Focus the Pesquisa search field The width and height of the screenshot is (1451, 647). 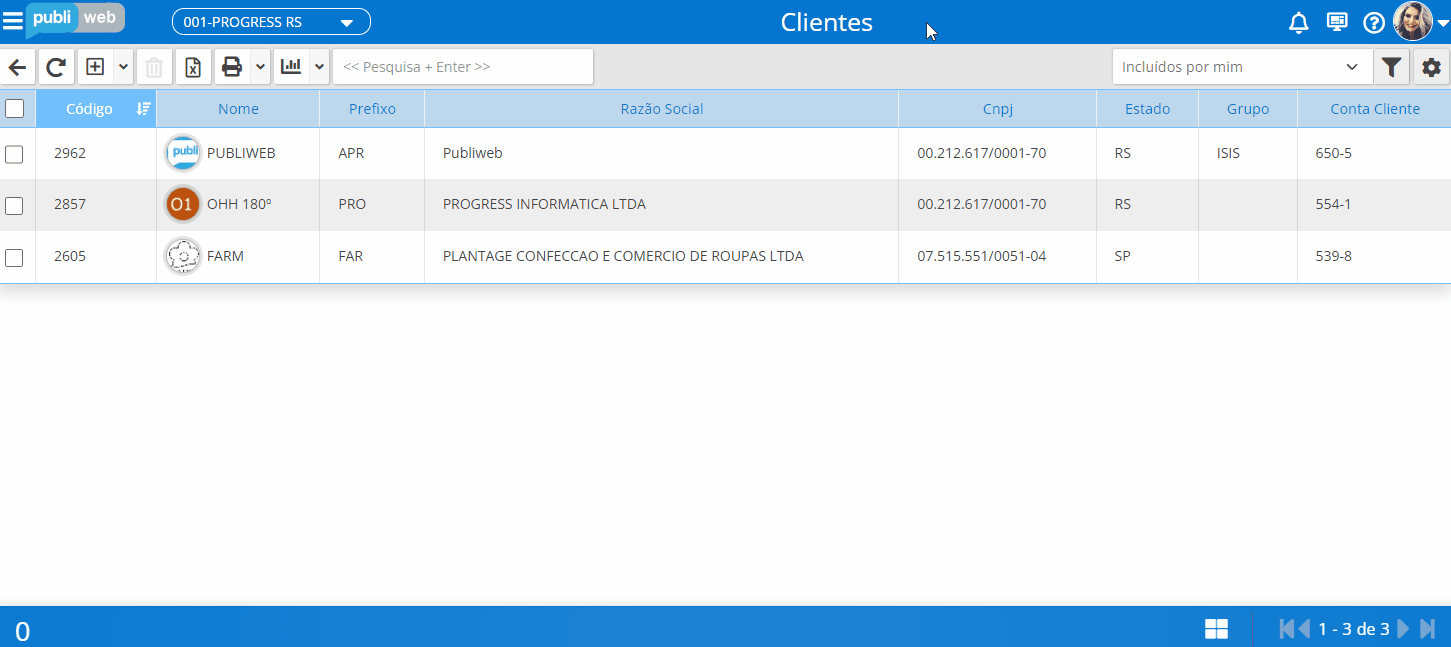click(x=463, y=67)
